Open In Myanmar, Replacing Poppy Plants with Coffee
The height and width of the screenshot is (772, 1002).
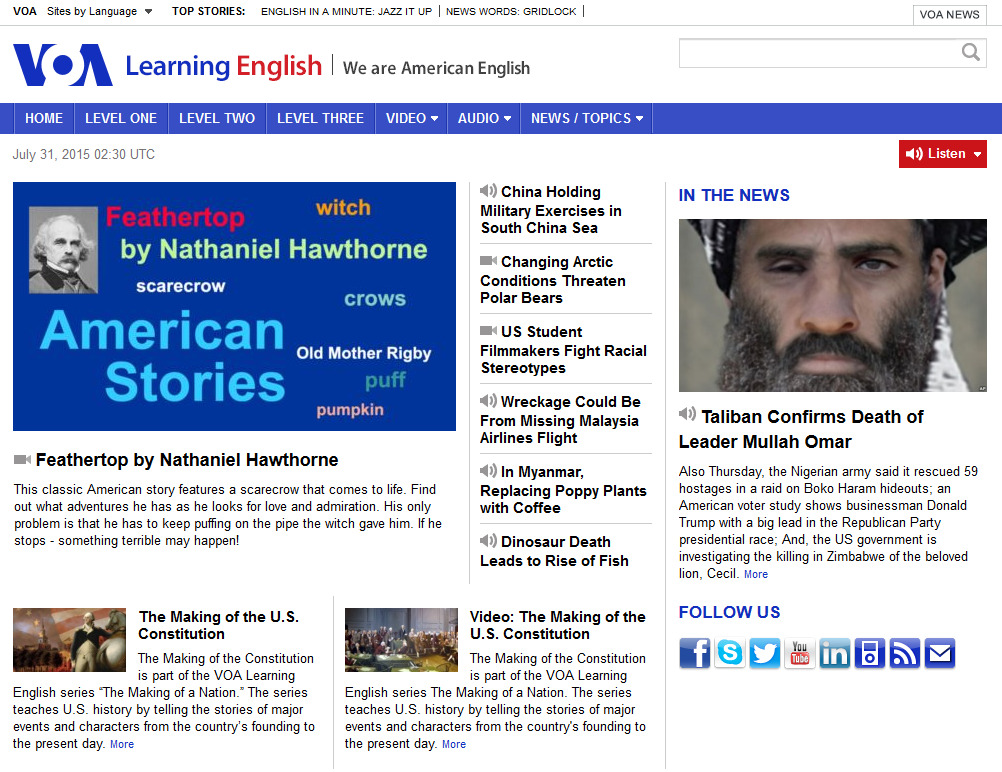[563, 490]
